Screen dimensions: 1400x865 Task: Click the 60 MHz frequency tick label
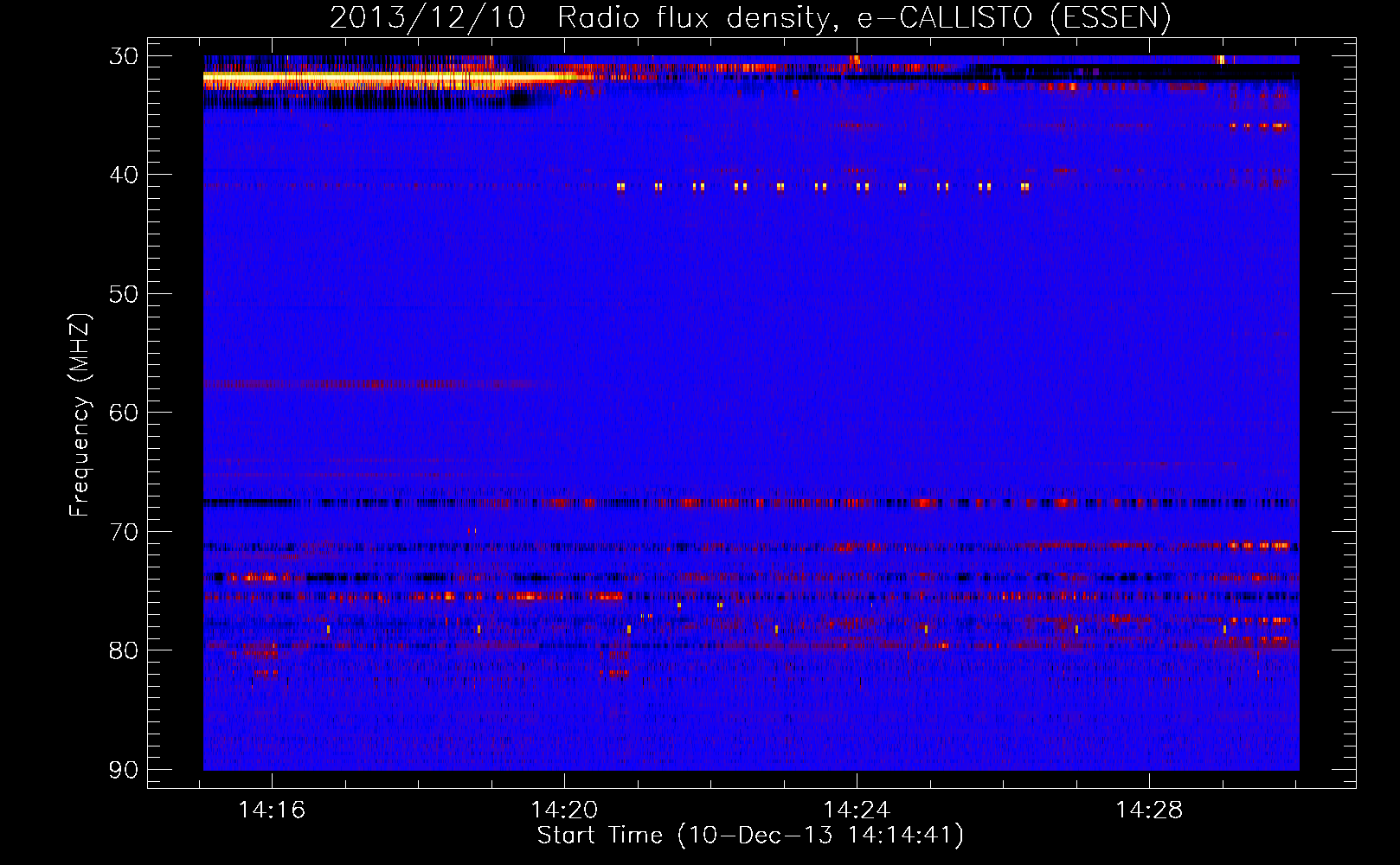pyautogui.click(x=124, y=413)
